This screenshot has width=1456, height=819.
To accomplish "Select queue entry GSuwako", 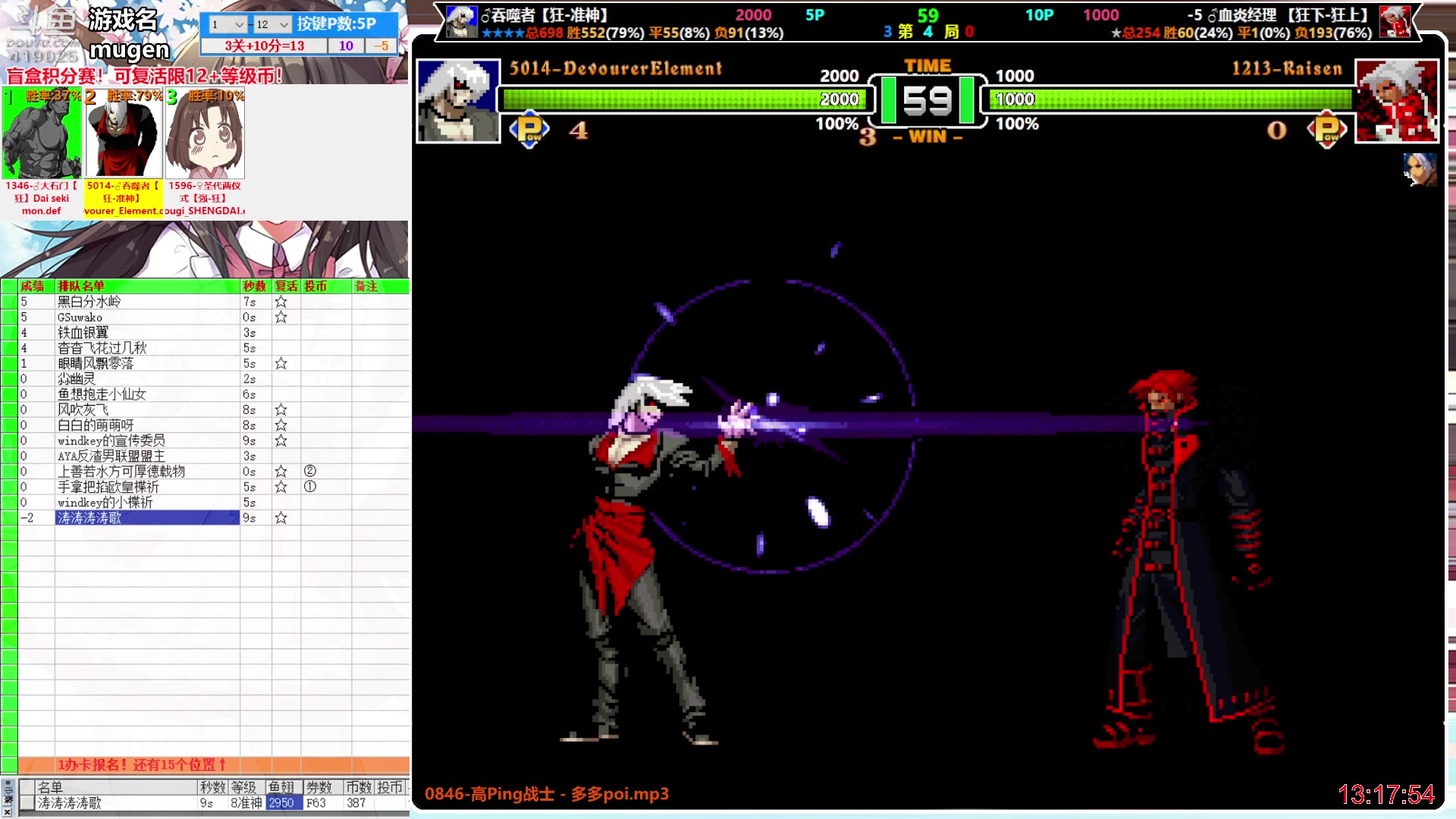I will click(147, 317).
